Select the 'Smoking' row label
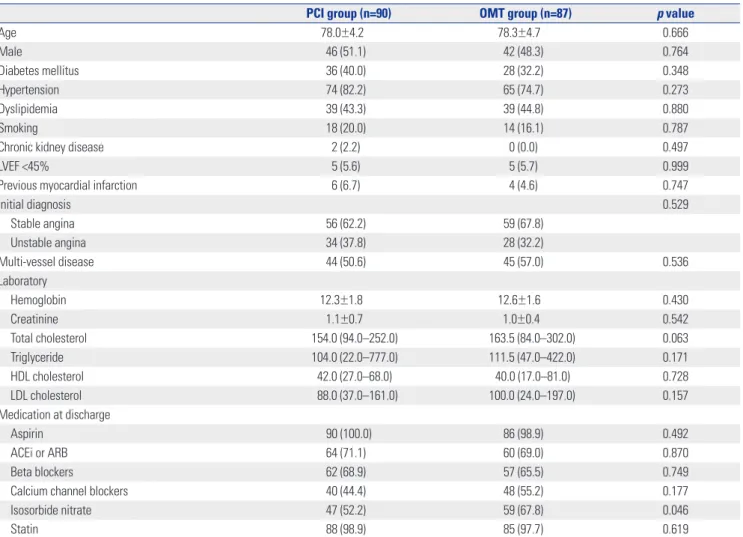The image size is (743, 537). point(19,128)
